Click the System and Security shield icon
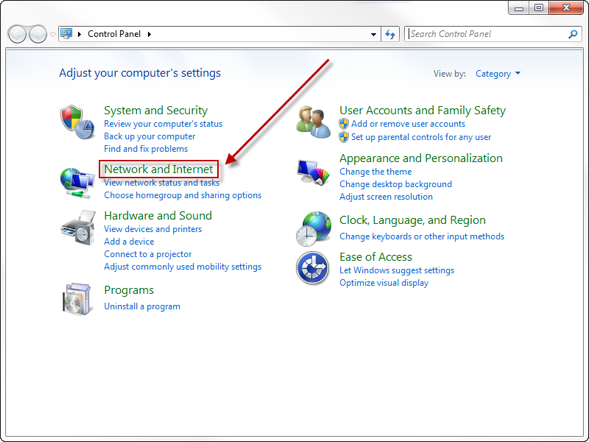This screenshot has height=442, width=589. coord(77,122)
